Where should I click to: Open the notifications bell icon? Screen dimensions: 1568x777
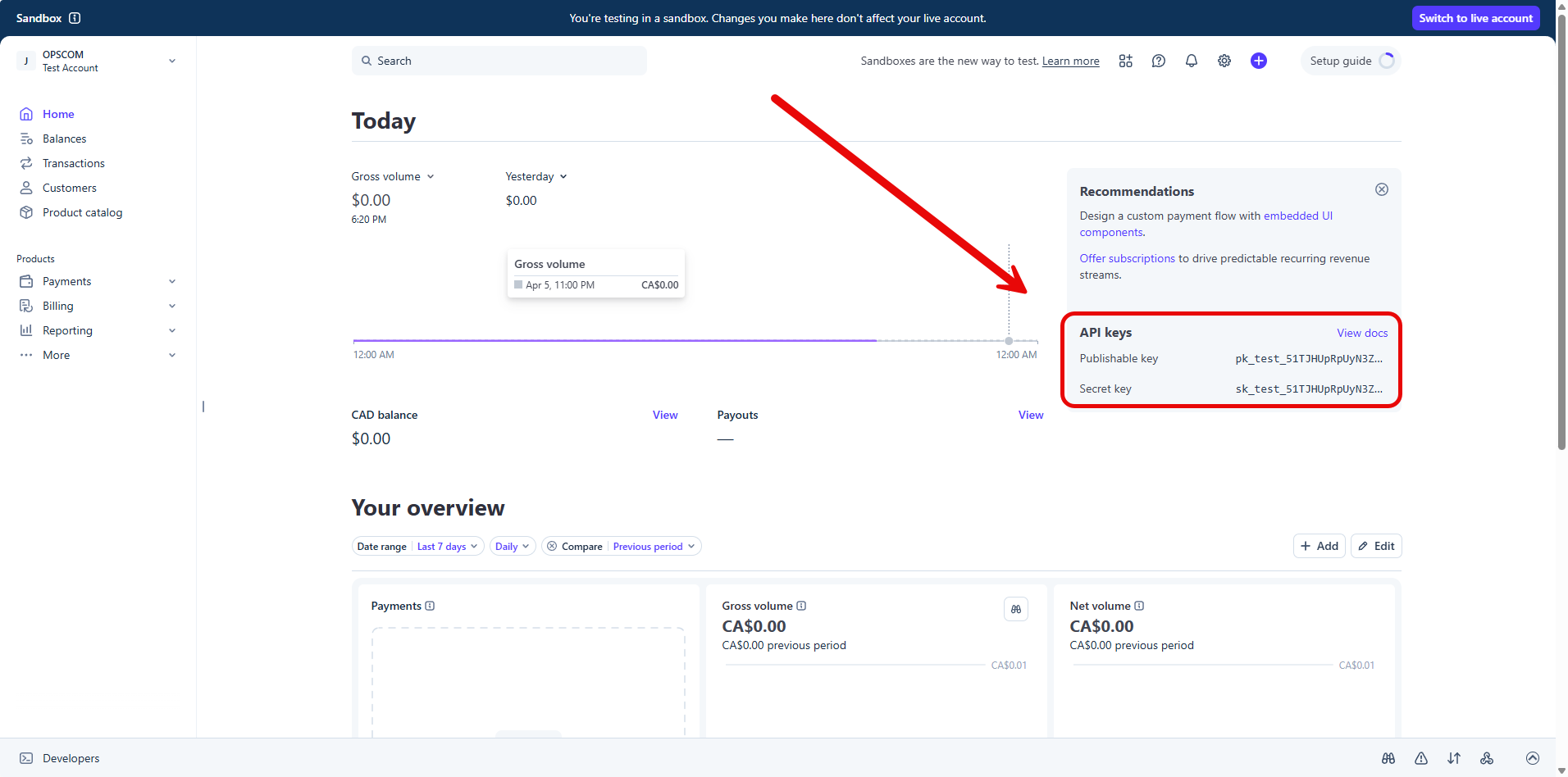(1191, 61)
